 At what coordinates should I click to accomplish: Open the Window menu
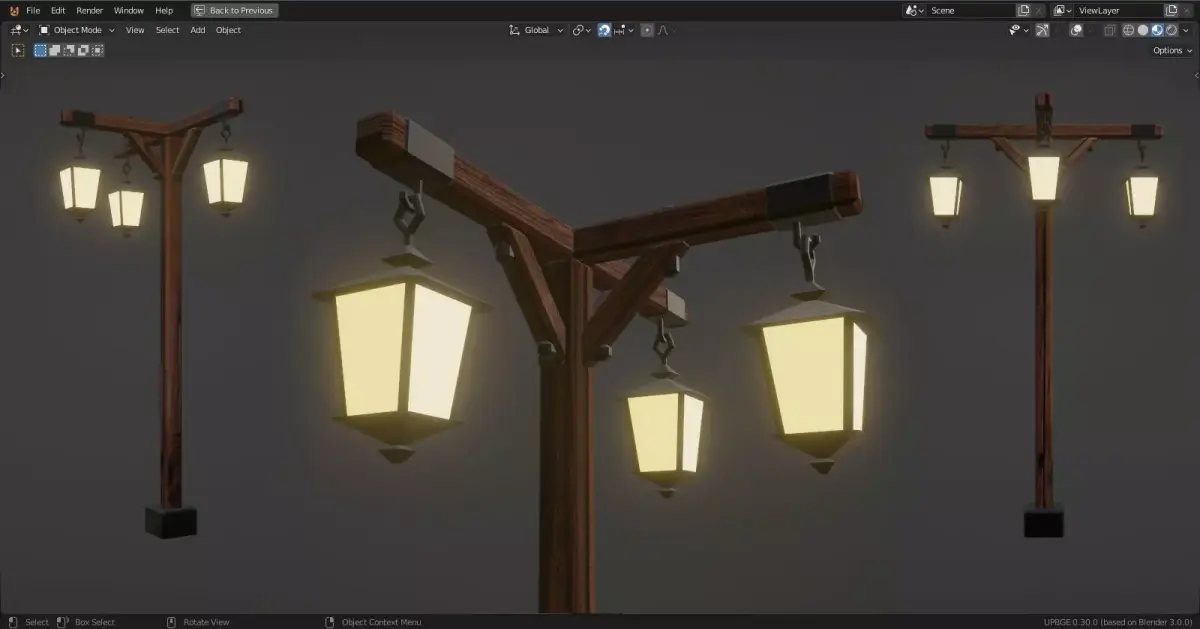129,10
